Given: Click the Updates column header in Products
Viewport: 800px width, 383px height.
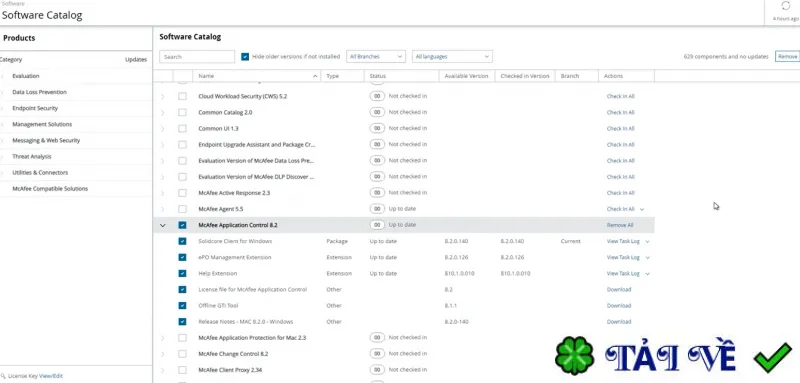Looking at the screenshot, I should (x=136, y=60).
